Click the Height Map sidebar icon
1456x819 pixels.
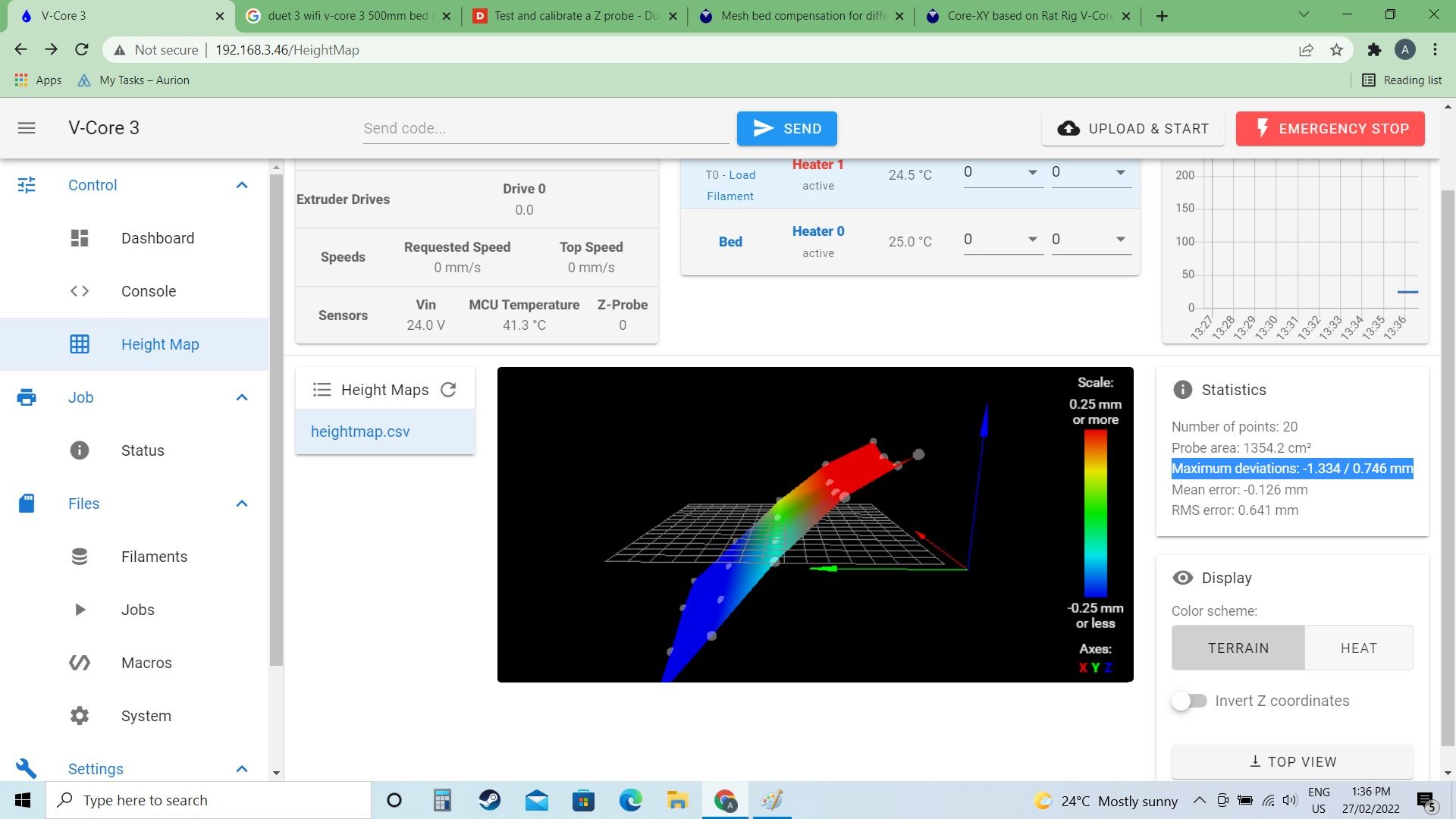79,344
